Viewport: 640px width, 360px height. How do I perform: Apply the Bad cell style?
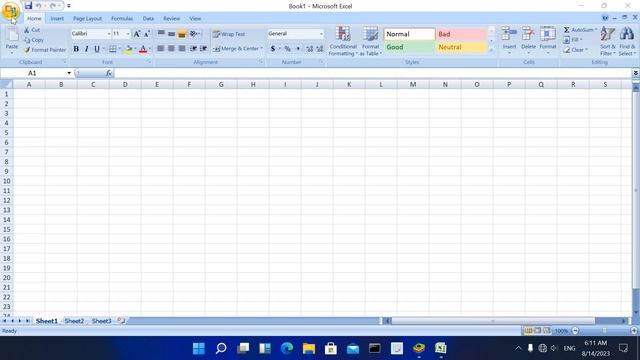click(x=462, y=34)
